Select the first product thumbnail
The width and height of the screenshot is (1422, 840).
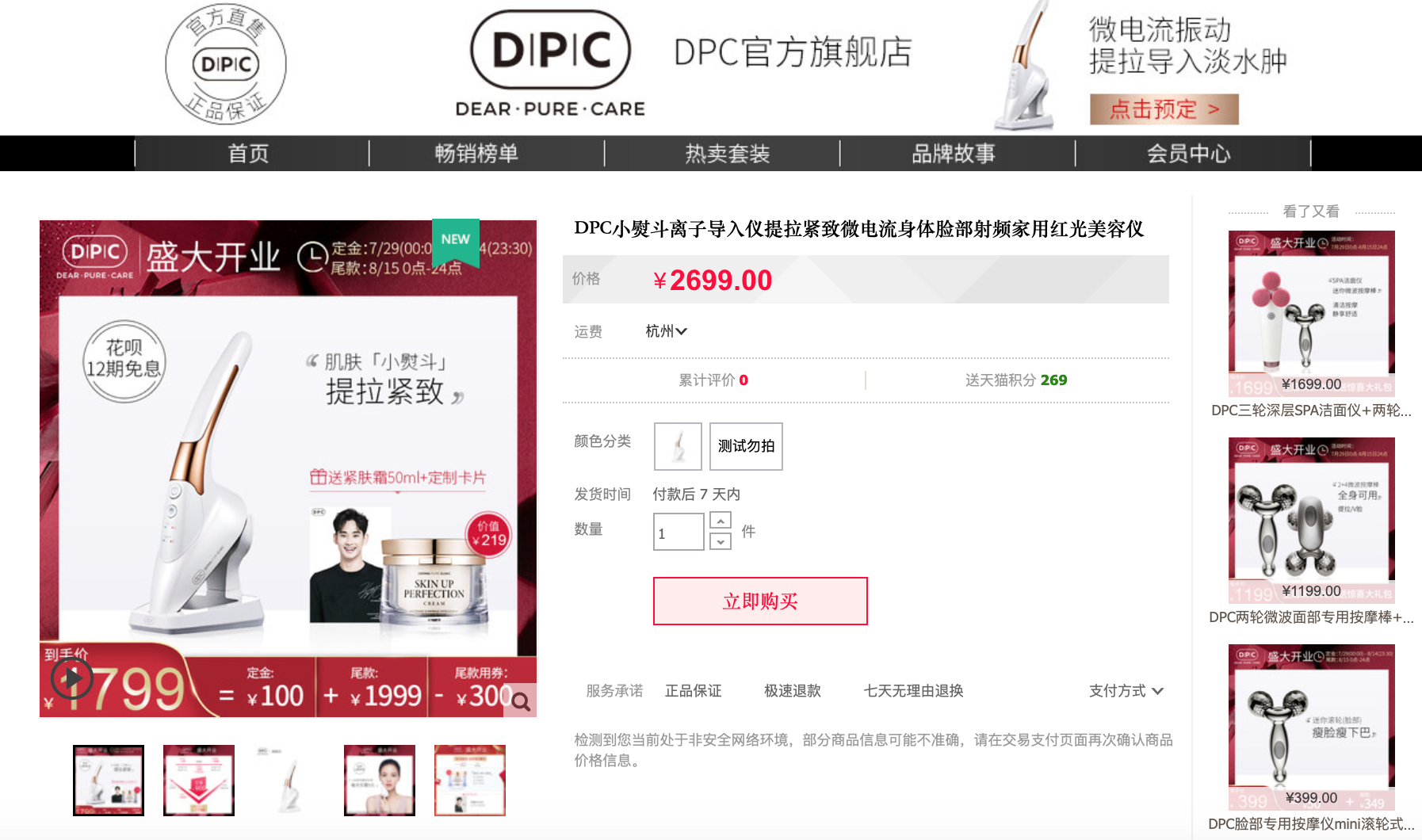pyautogui.click(x=109, y=781)
